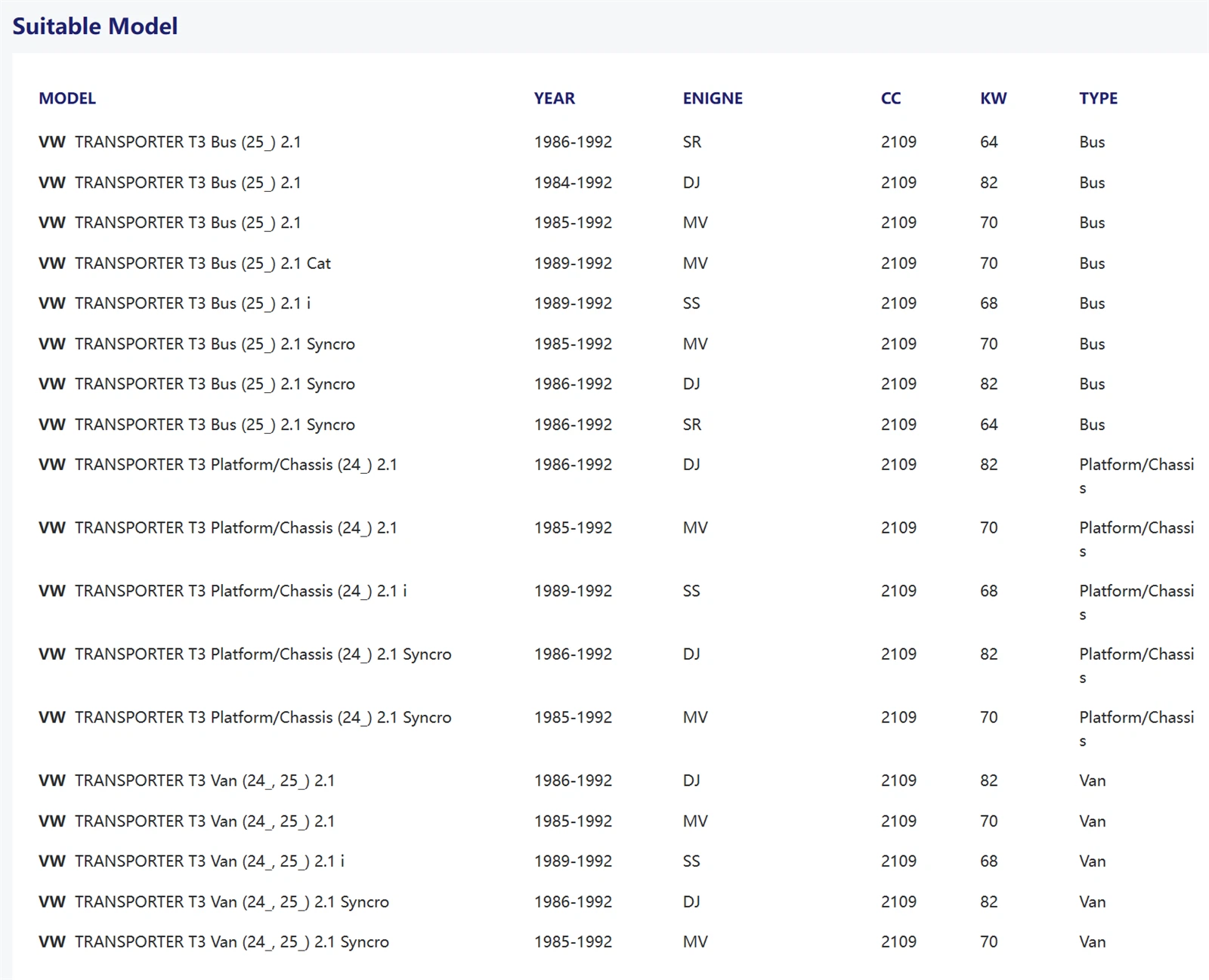Click KW 68 in Platform/Chassis 2.1 i row
This screenshot has height=980, width=1209.
[x=989, y=592]
